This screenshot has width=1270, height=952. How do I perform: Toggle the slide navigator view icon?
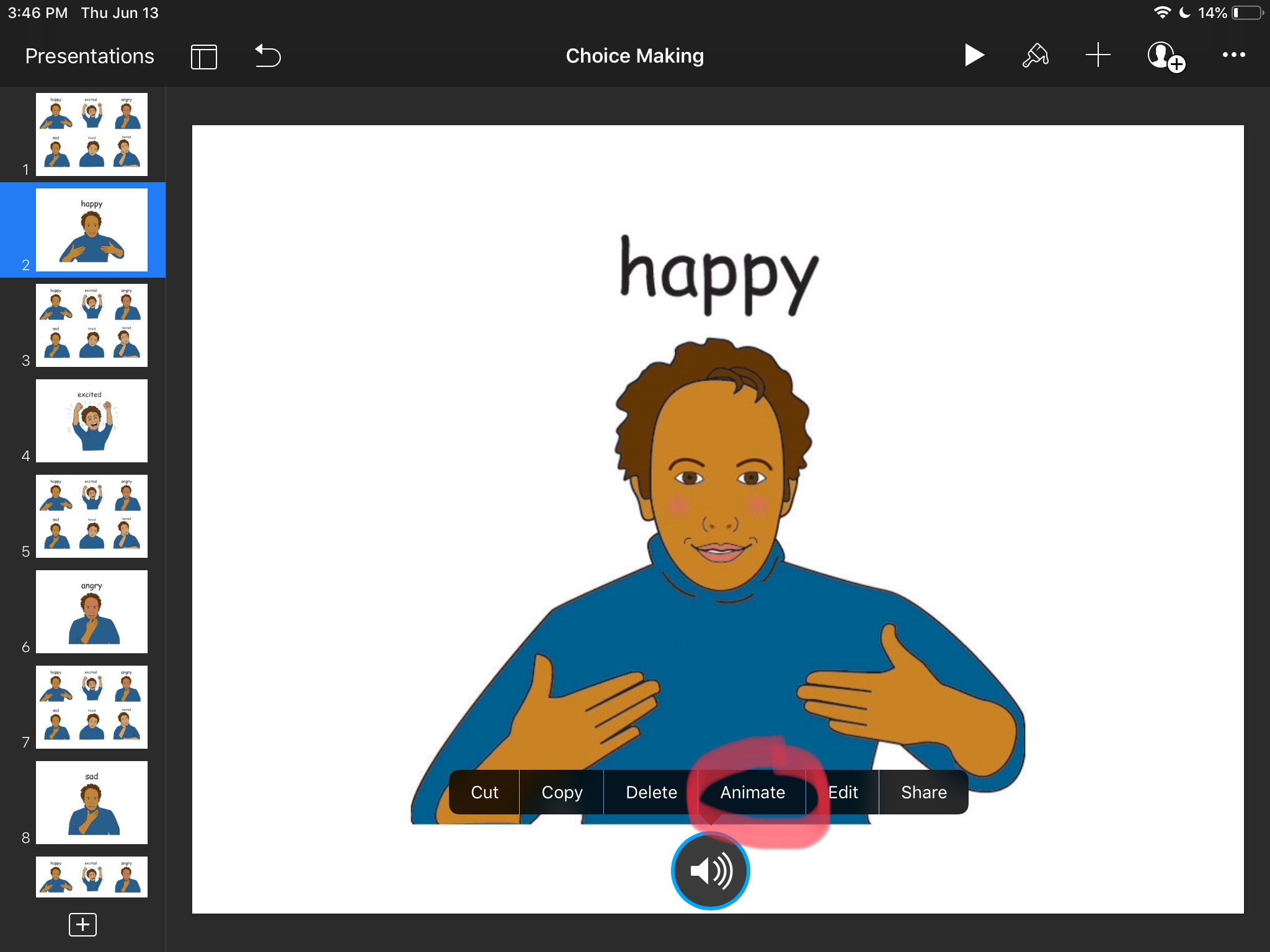point(203,56)
